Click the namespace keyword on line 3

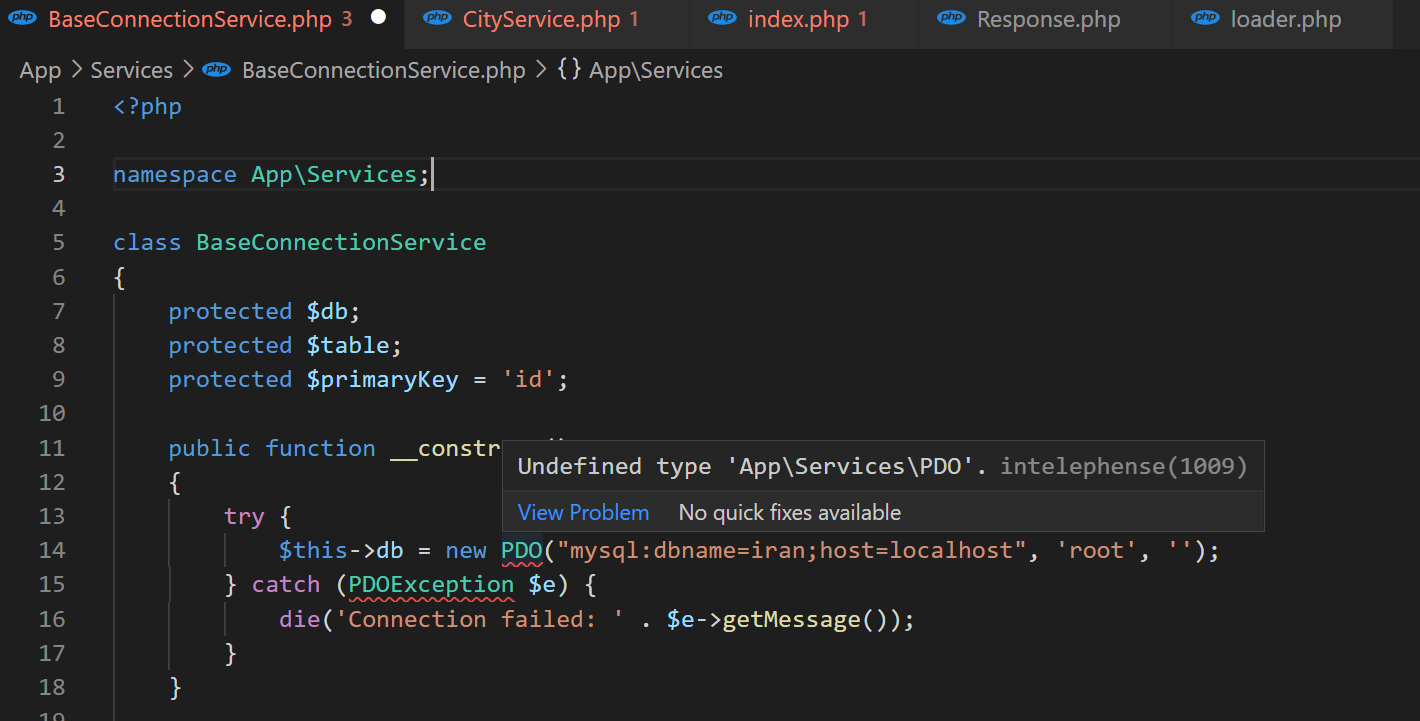tap(175, 175)
